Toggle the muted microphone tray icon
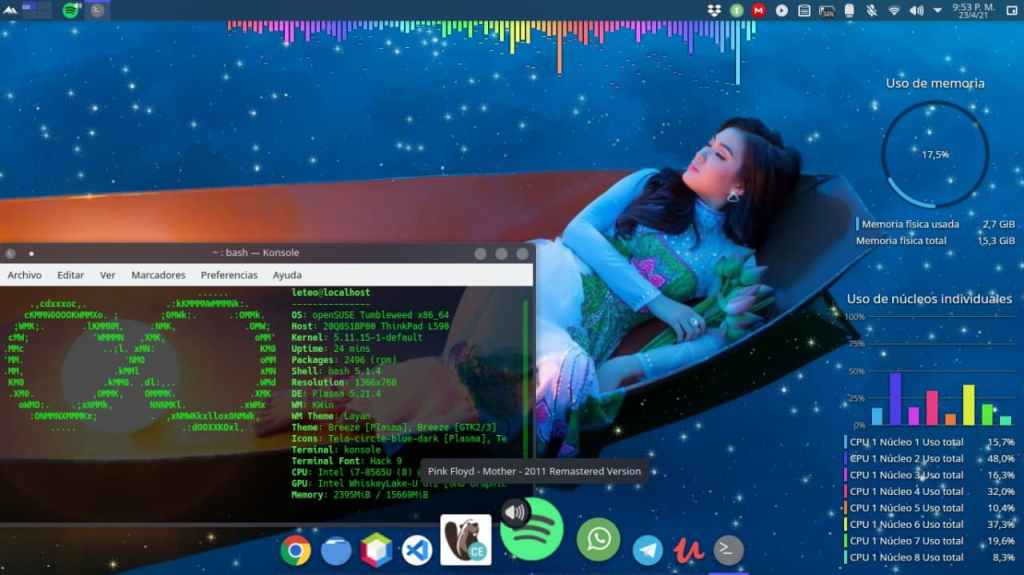The height and width of the screenshot is (575, 1024). 871,10
